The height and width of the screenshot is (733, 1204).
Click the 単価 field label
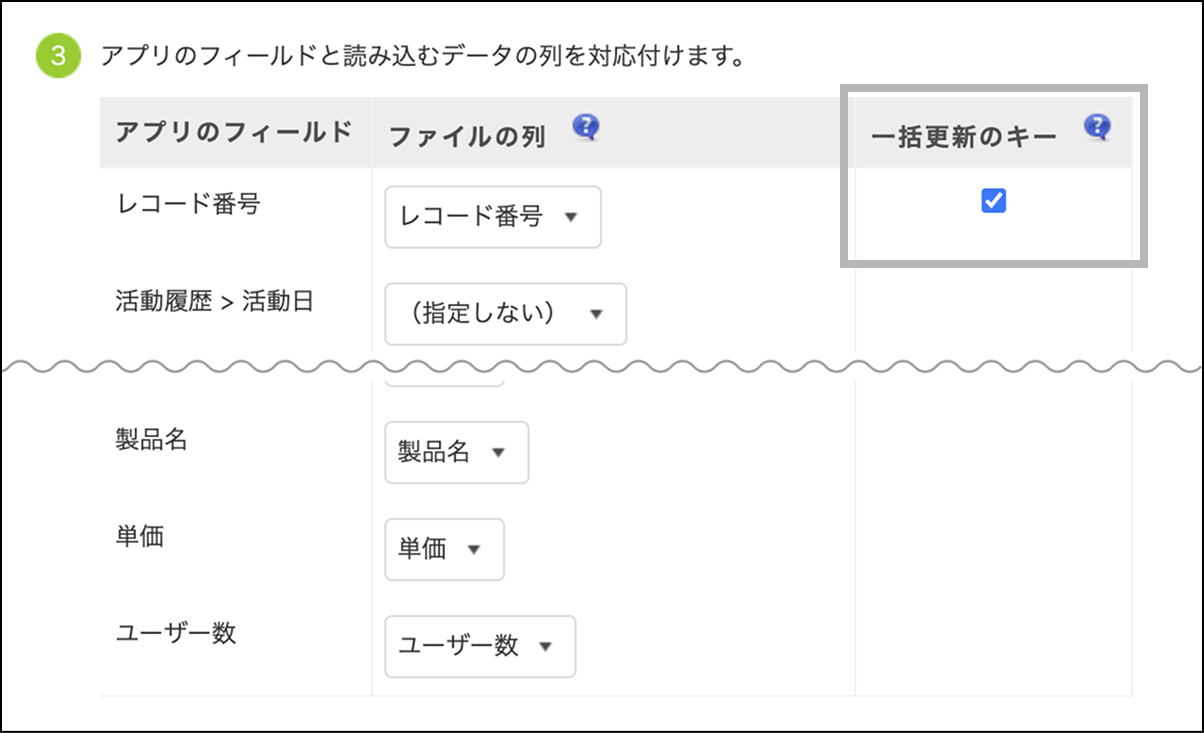tap(140, 536)
